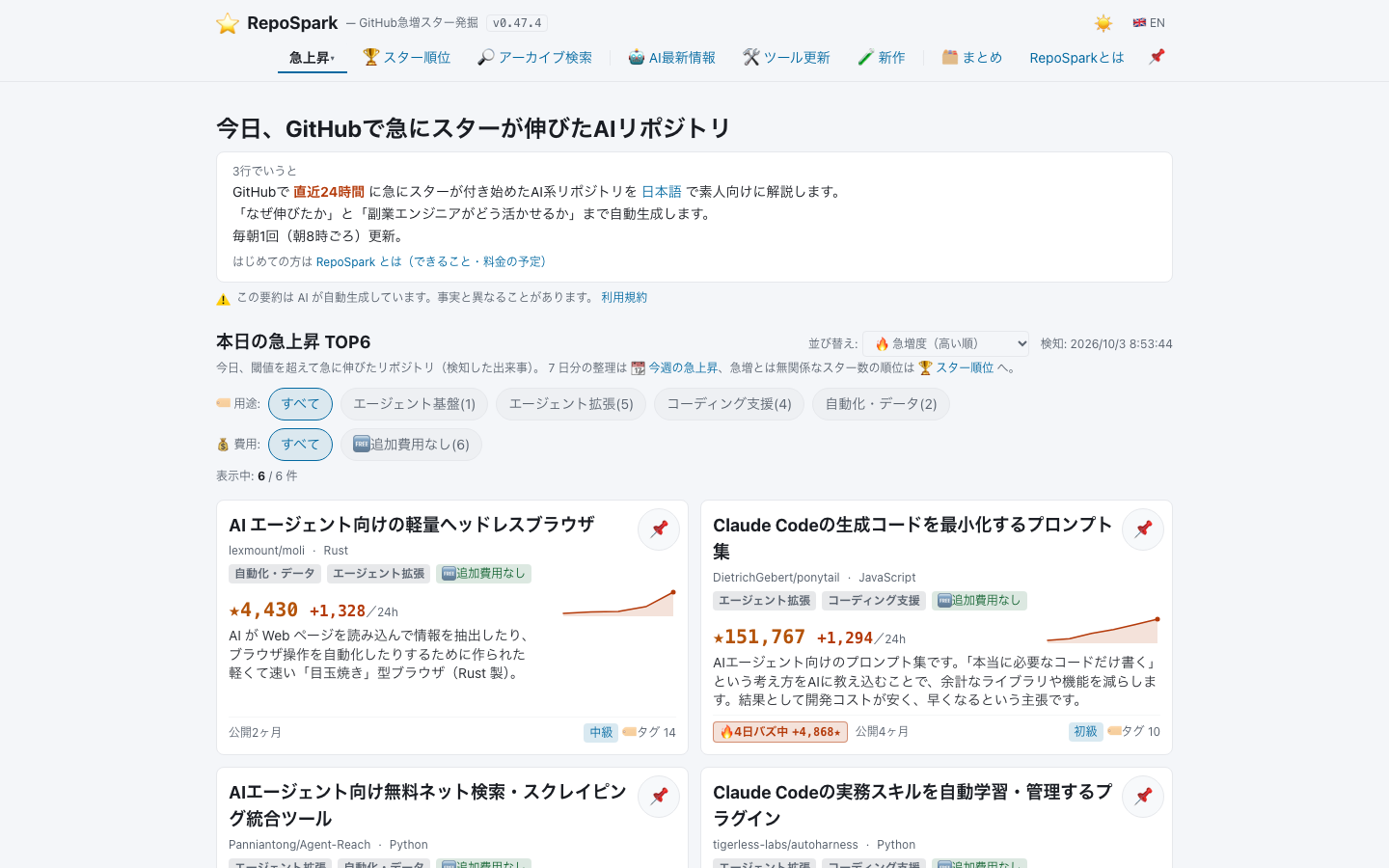Click the 4日バズ中 +4,868 badge

[x=780, y=732]
